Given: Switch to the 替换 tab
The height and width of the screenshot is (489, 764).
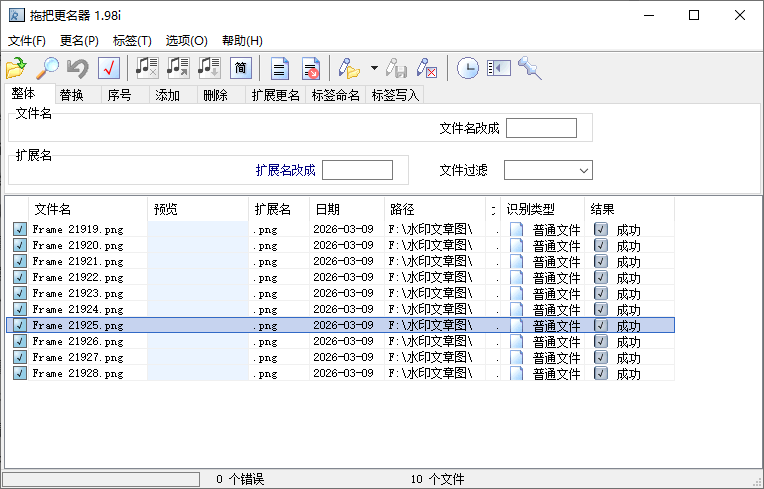Looking at the screenshot, I should [78, 95].
